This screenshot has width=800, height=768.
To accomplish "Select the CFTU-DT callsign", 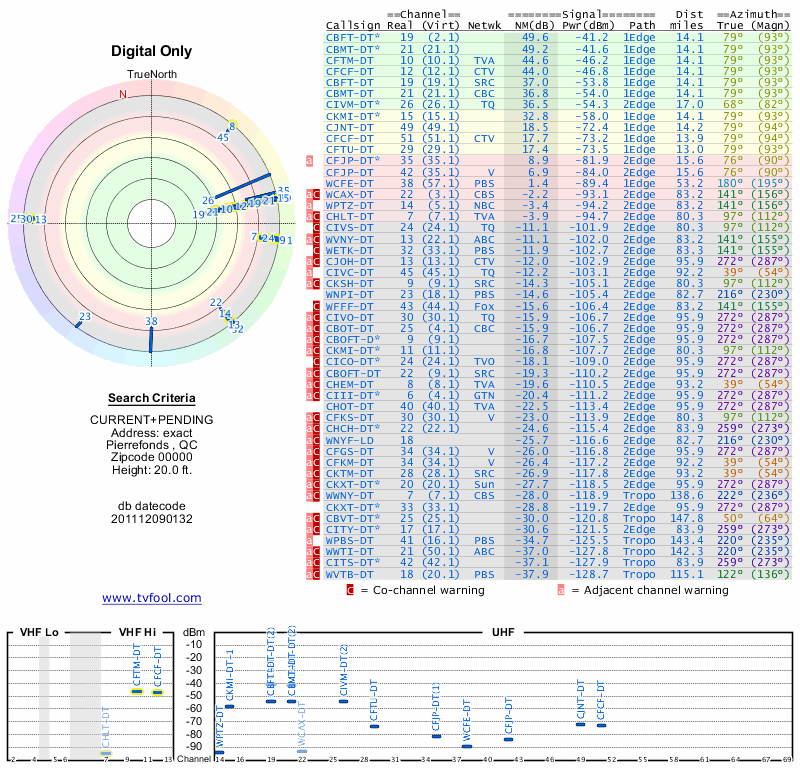I will tap(349, 150).
